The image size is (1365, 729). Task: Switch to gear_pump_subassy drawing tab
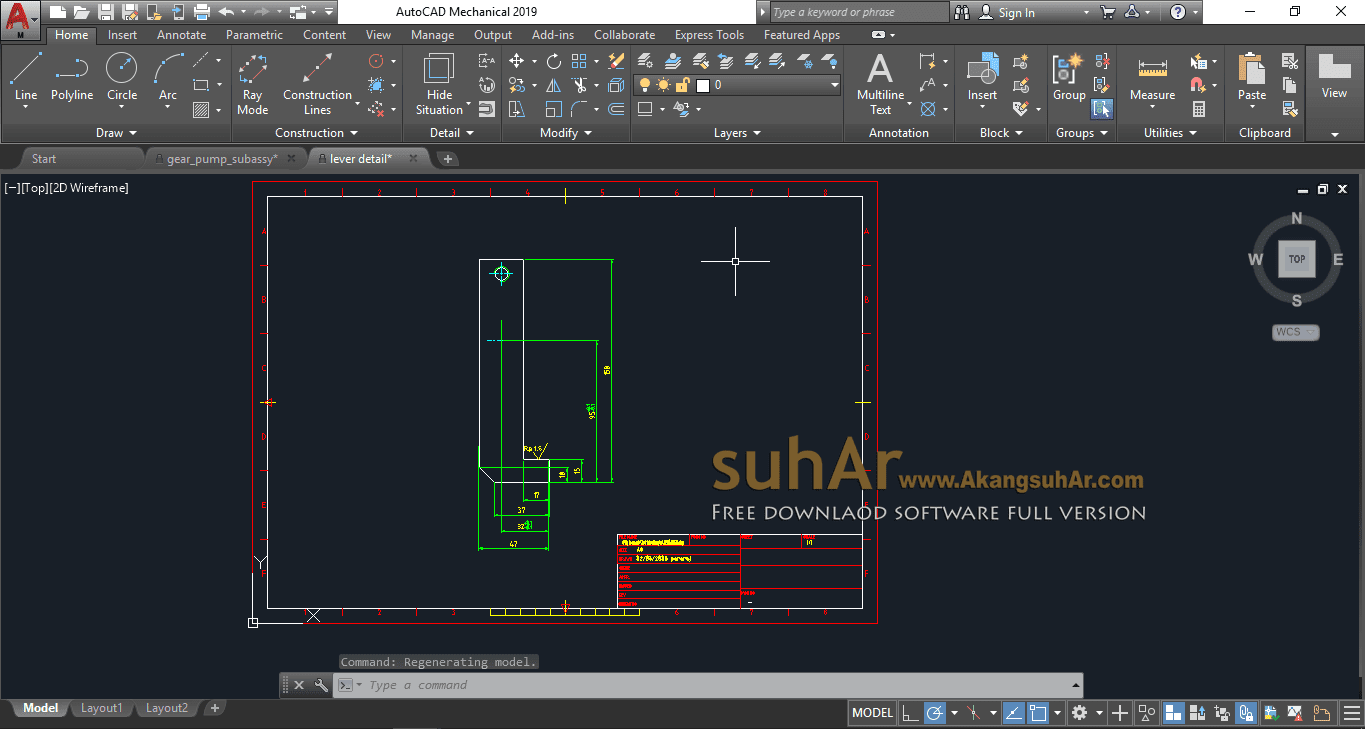pyautogui.click(x=222, y=159)
